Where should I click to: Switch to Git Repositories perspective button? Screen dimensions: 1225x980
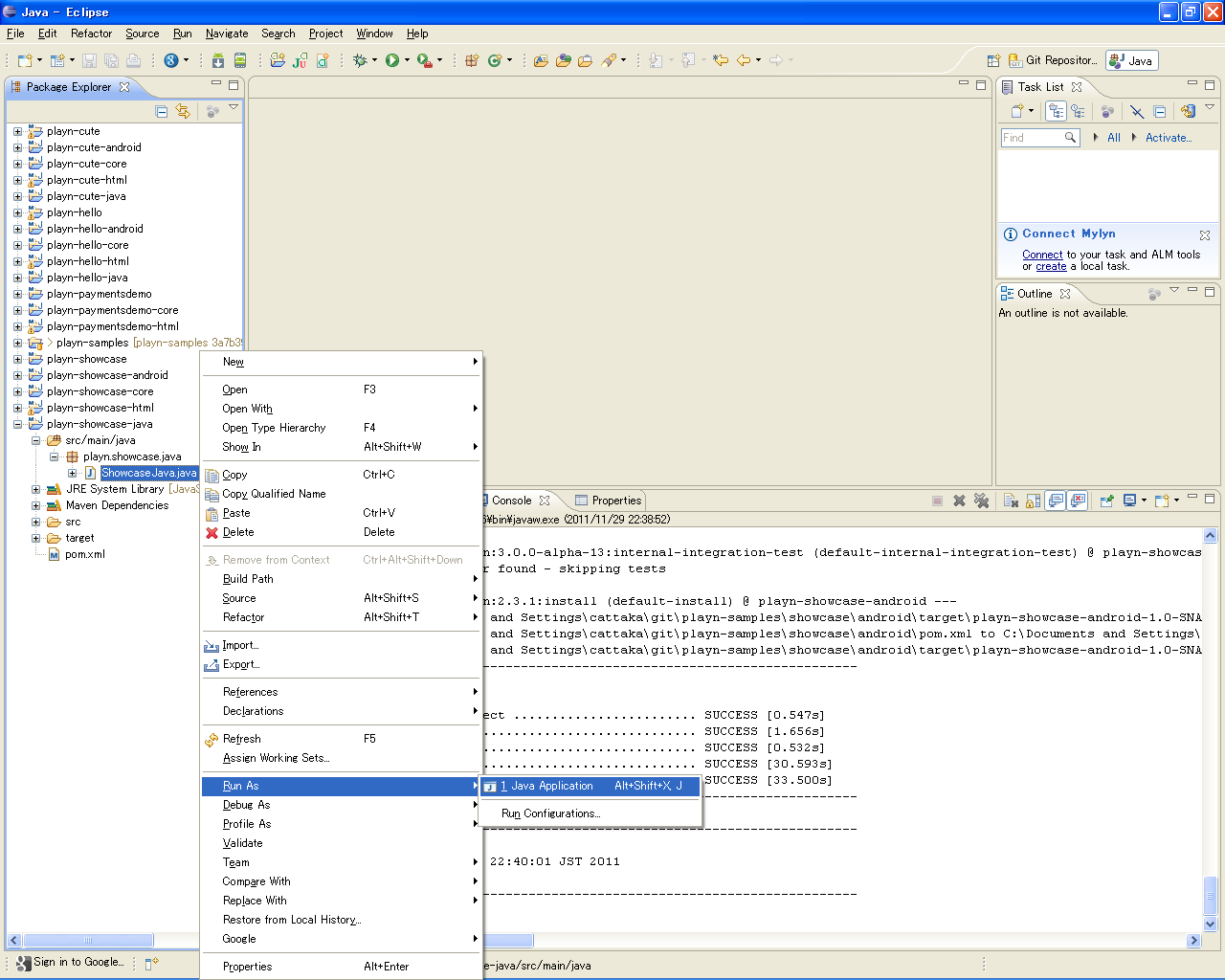click(x=1053, y=60)
